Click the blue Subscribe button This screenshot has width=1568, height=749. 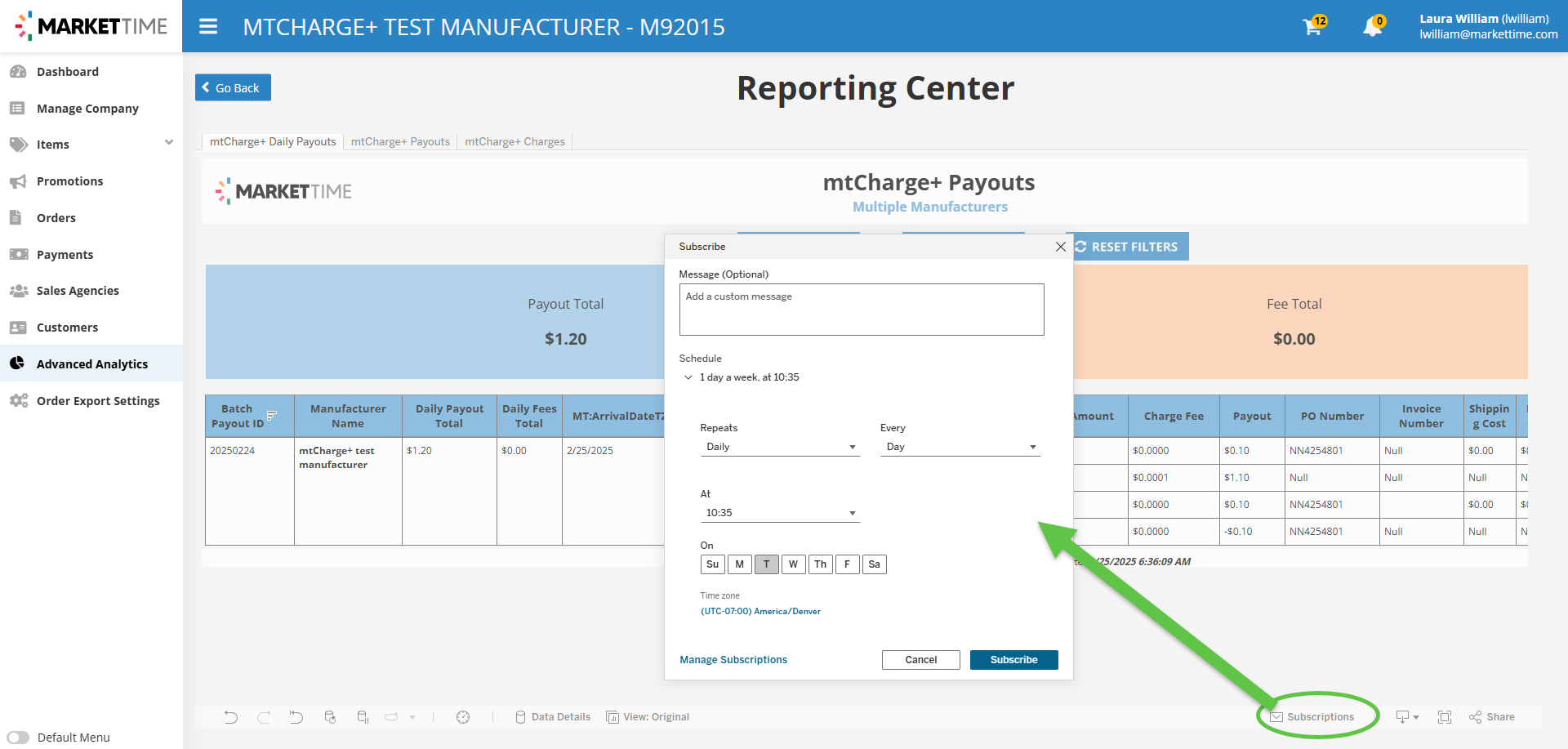click(1013, 660)
